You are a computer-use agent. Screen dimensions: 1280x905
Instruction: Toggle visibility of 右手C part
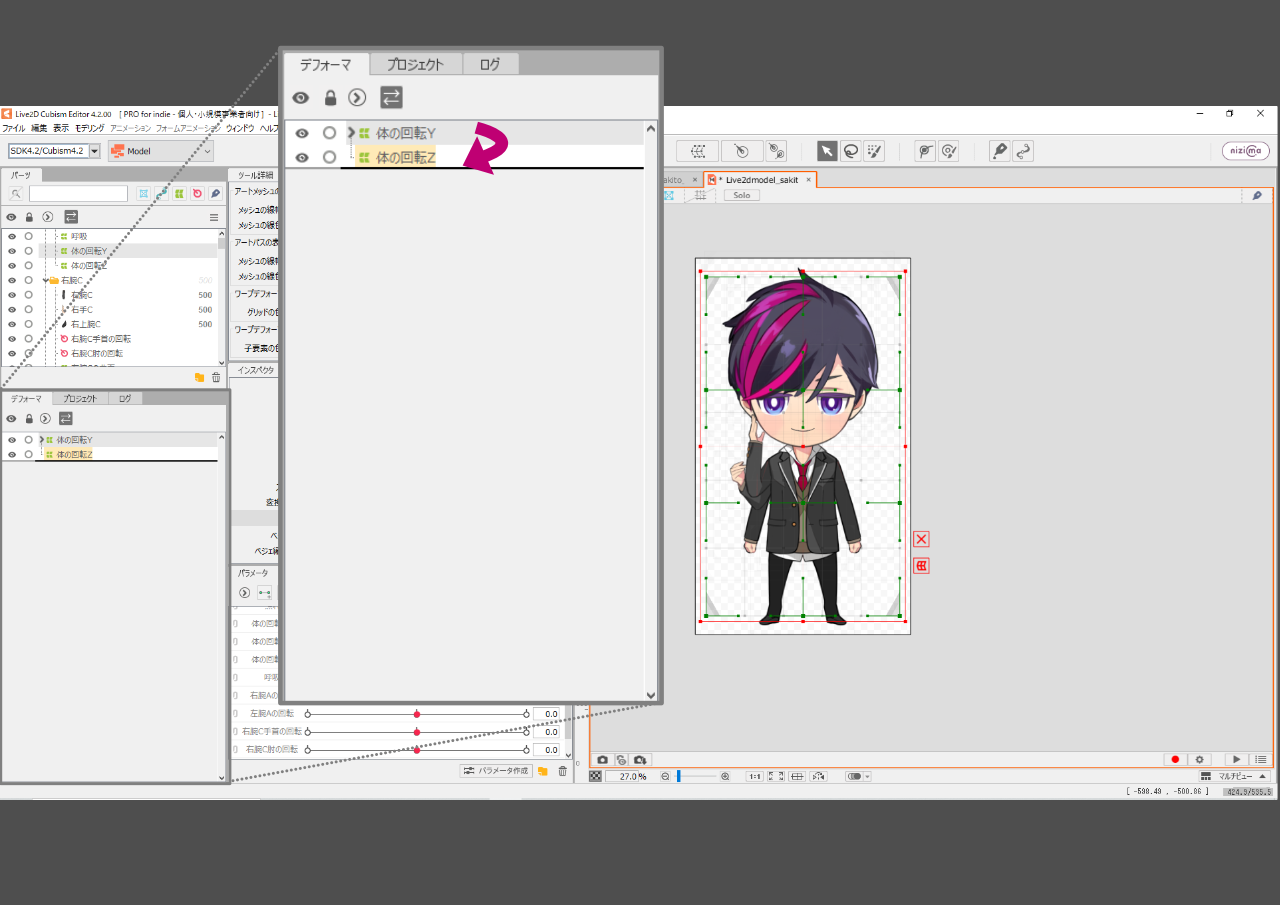[12, 309]
